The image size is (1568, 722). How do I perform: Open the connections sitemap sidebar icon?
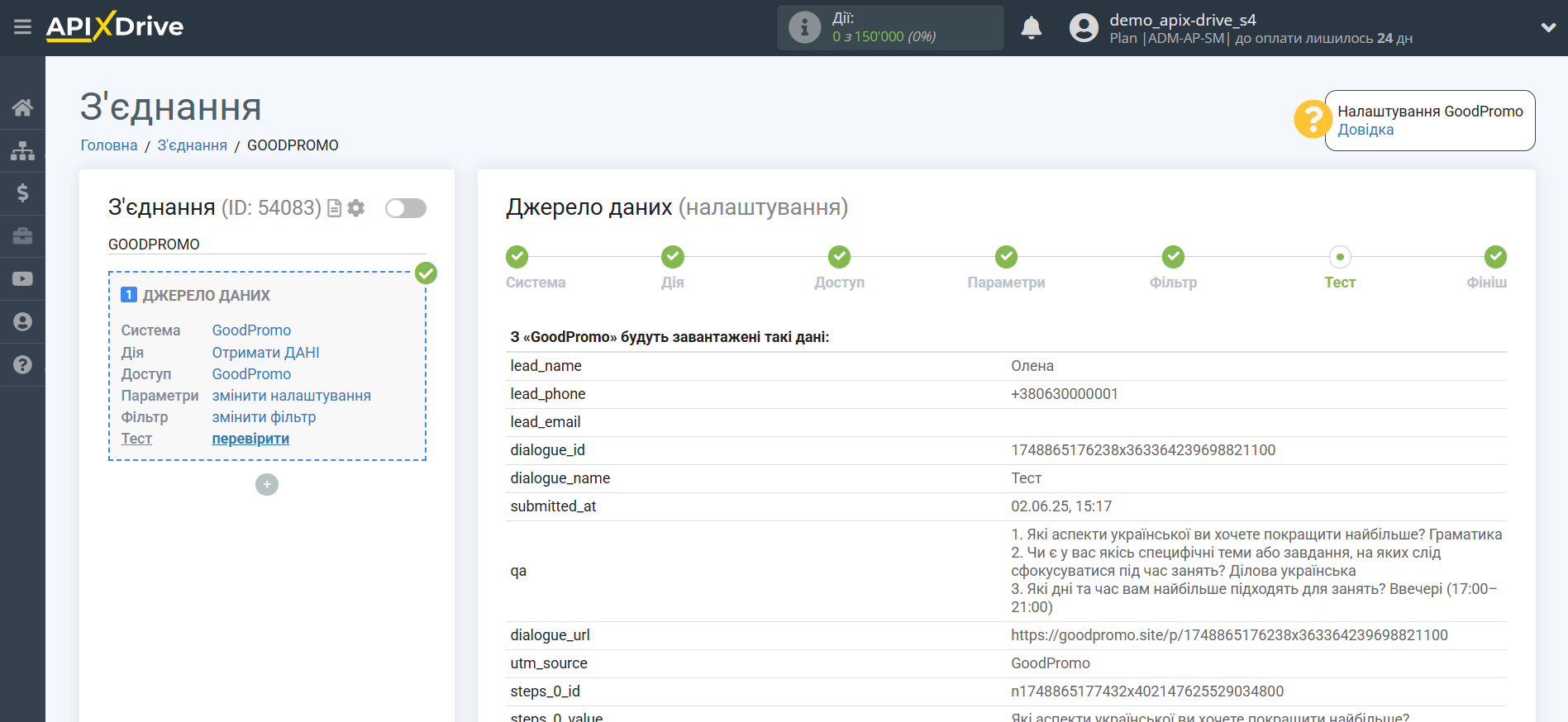[x=22, y=150]
